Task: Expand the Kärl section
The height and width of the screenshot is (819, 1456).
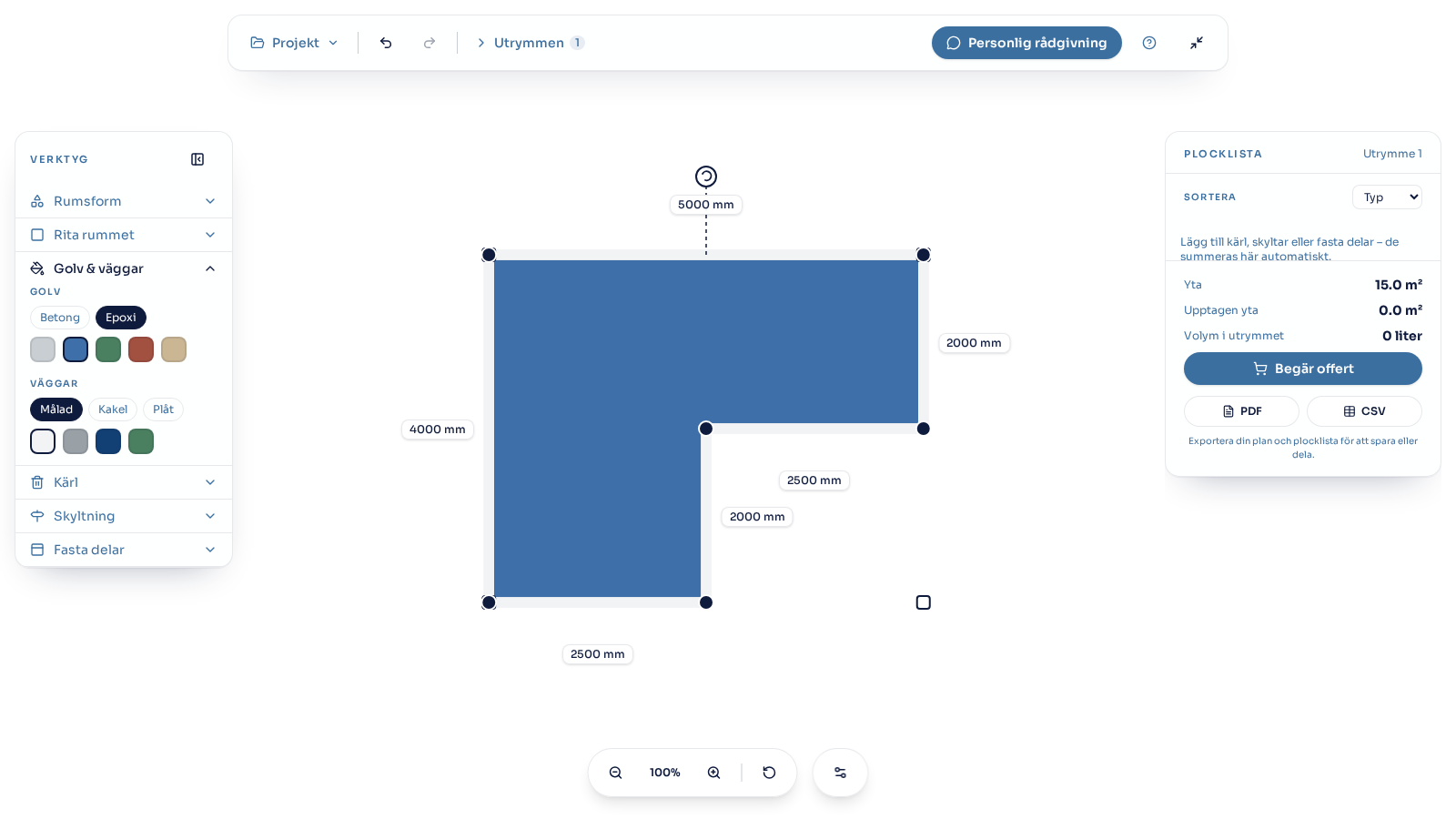Action: click(x=124, y=482)
